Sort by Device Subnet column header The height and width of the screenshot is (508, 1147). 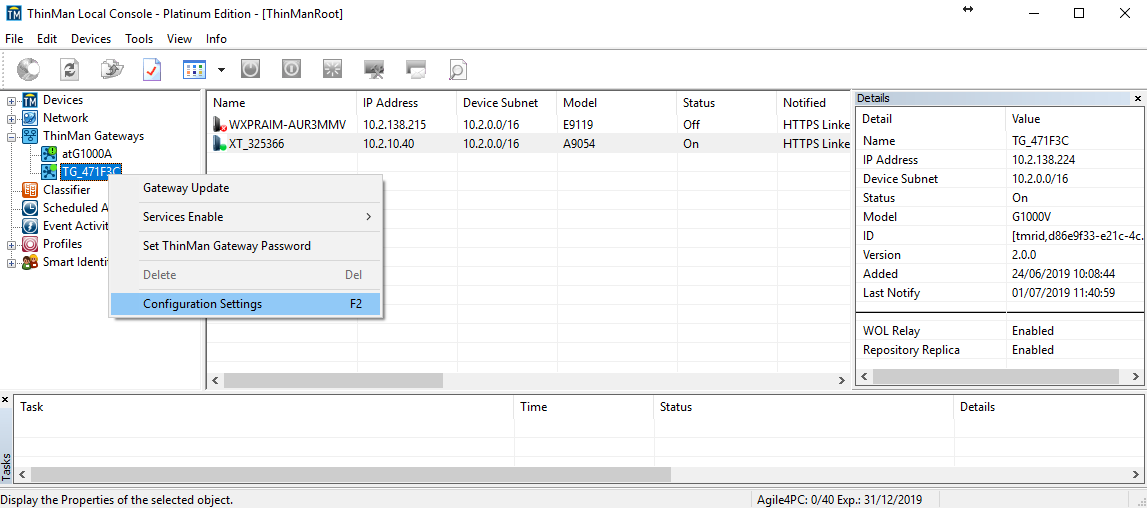pos(508,103)
